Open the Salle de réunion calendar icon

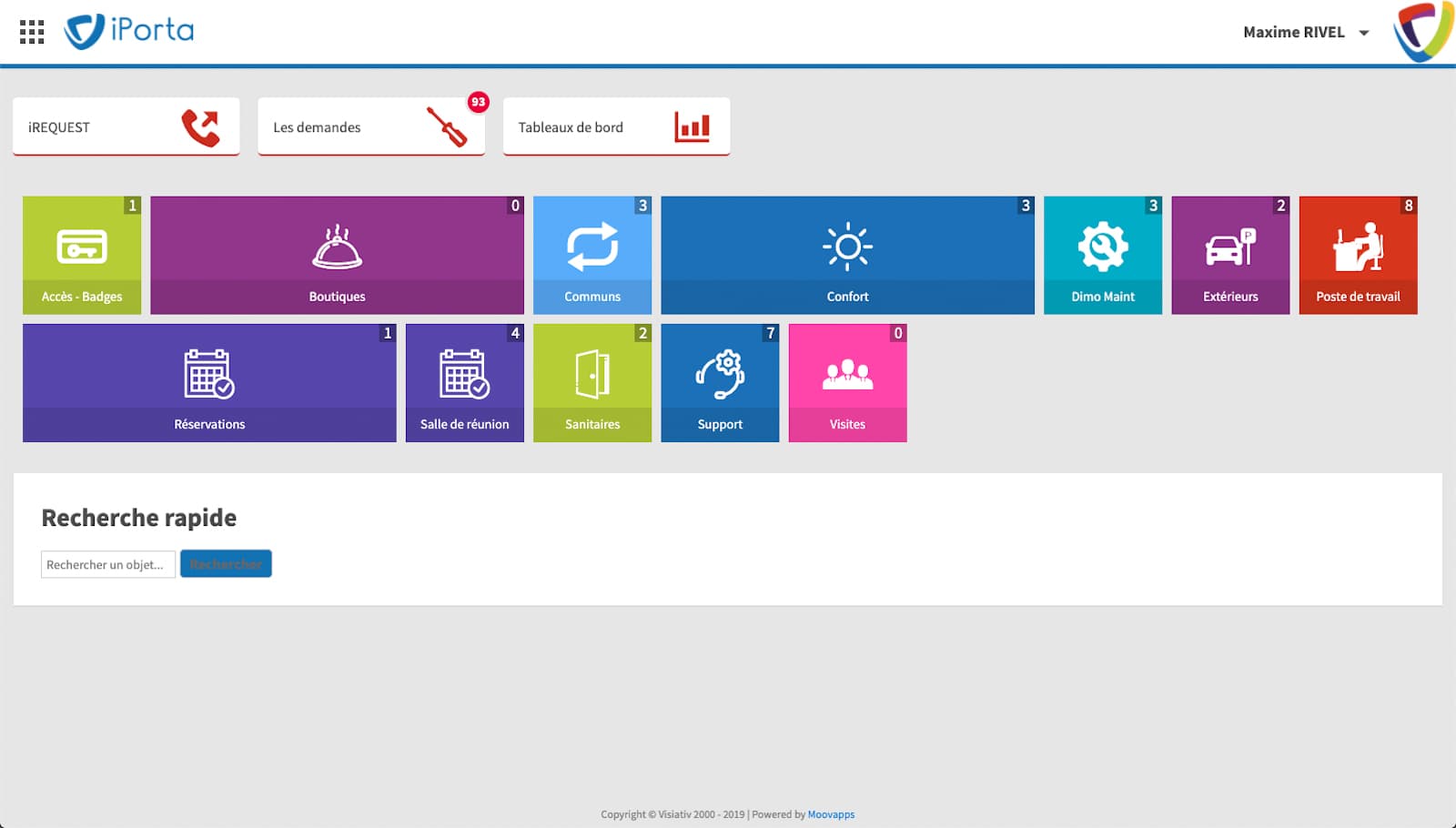[x=465, y=374]
